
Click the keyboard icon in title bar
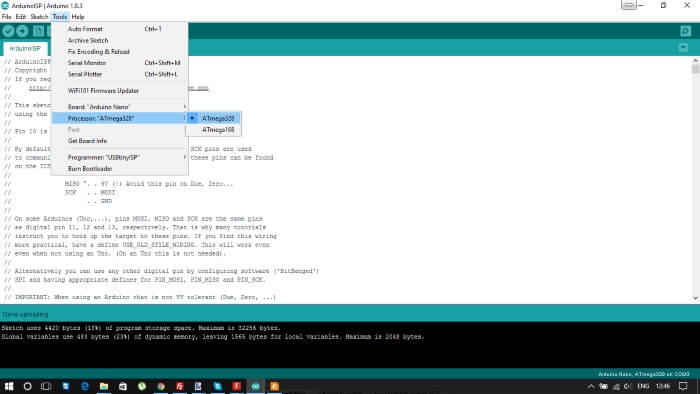(628, 5)
